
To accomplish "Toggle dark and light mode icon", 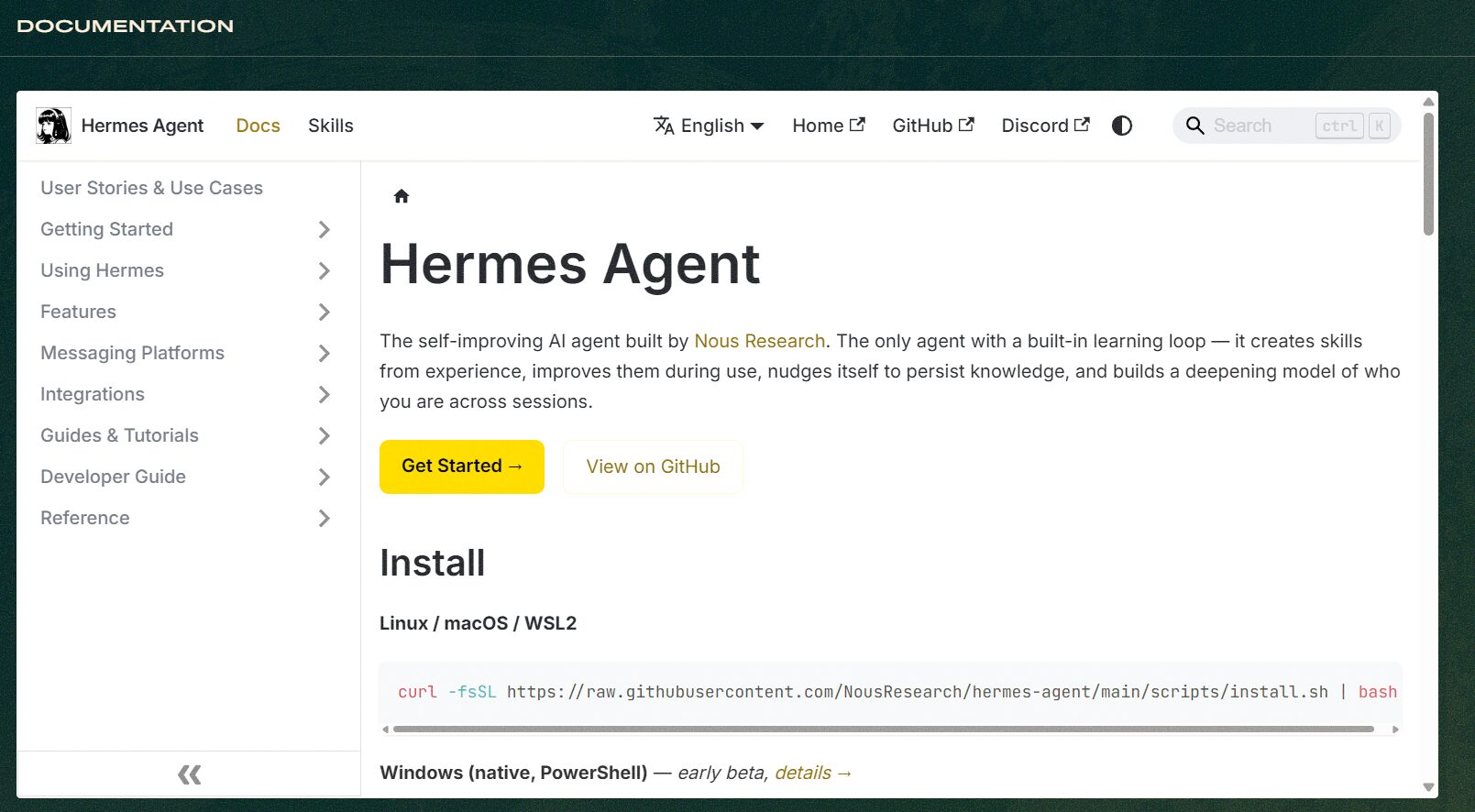I will point(1122,126).
